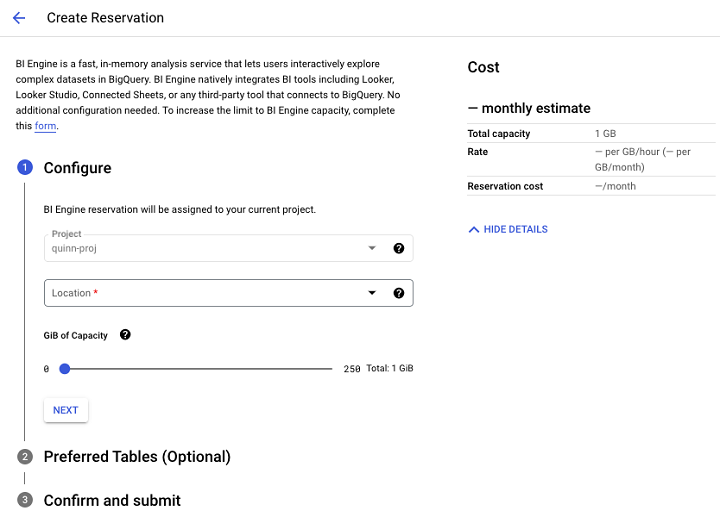This screenshot has width=720, height=517.
Task: Click help icon beside Project field
Action: (399, 248)
